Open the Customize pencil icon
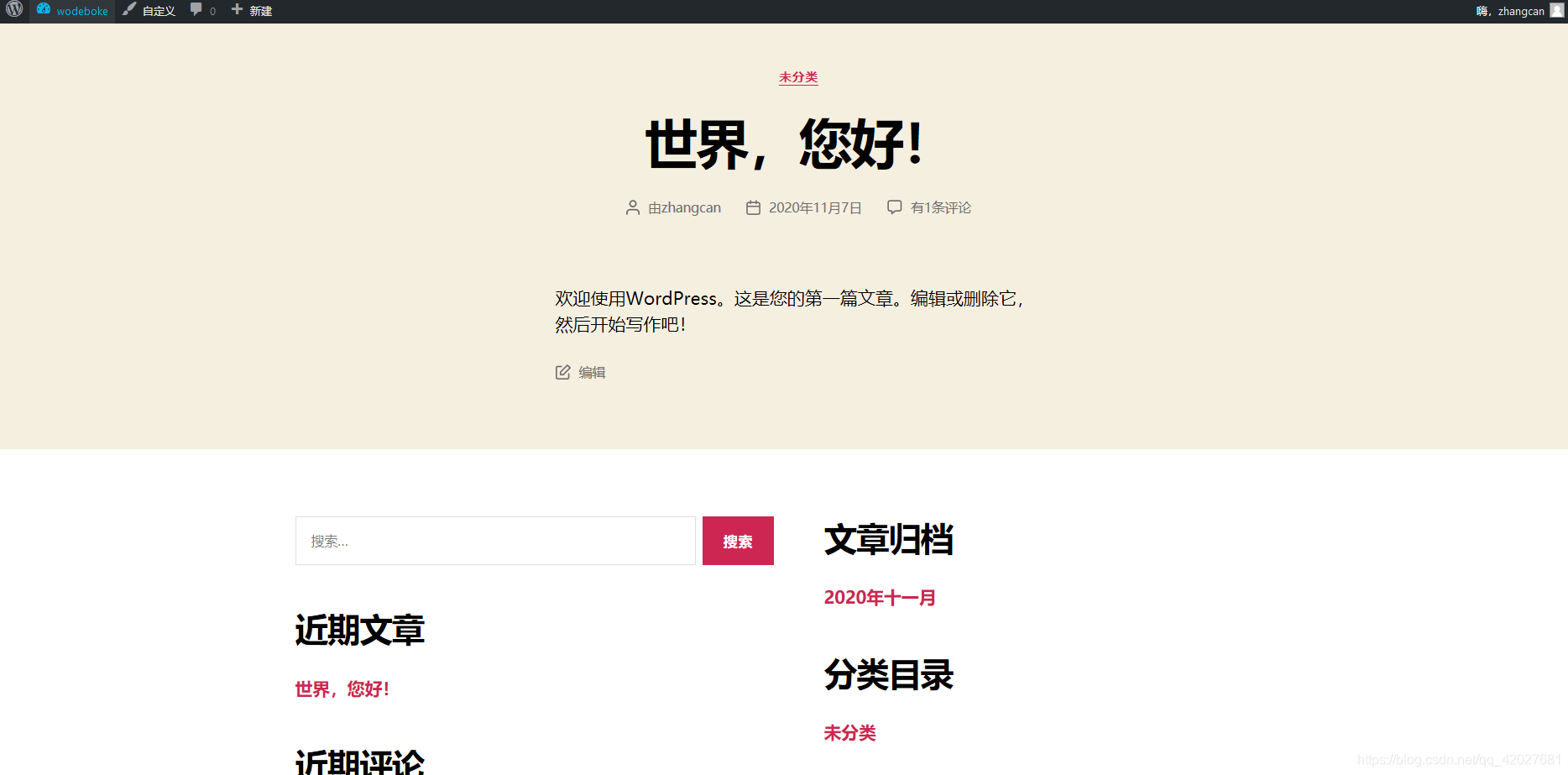The width and height of the screenshot is (1568, 775). click(x=128, y=11)
